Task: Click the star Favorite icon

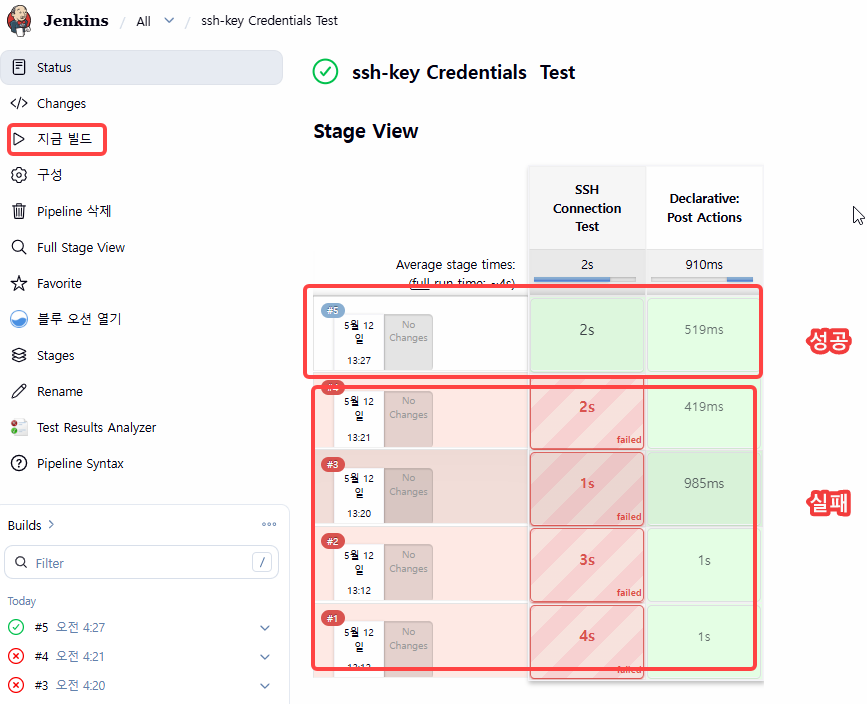Action: [19, 283]
